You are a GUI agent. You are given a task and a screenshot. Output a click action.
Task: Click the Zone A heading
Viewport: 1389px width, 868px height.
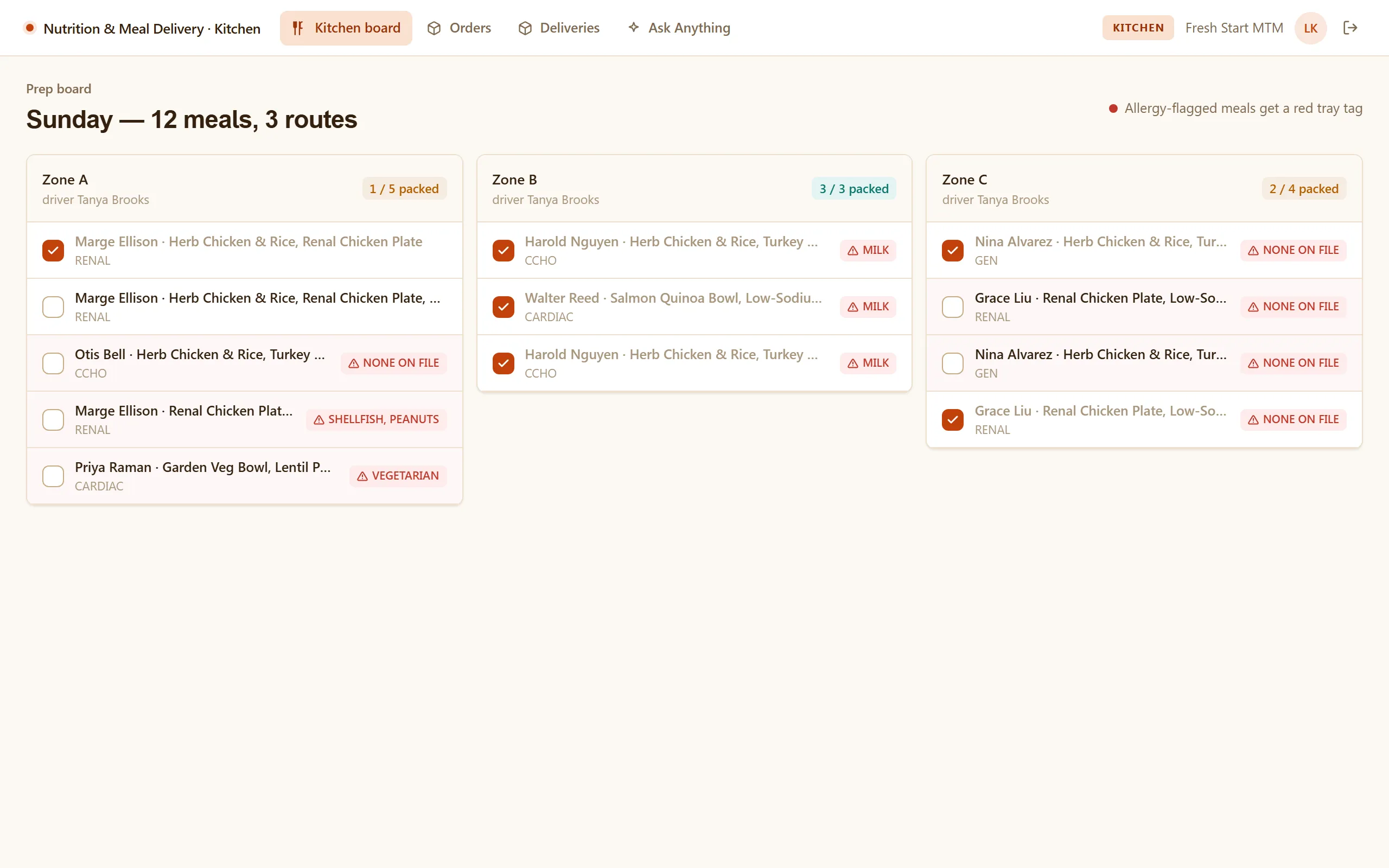click(x=65, y=180)
